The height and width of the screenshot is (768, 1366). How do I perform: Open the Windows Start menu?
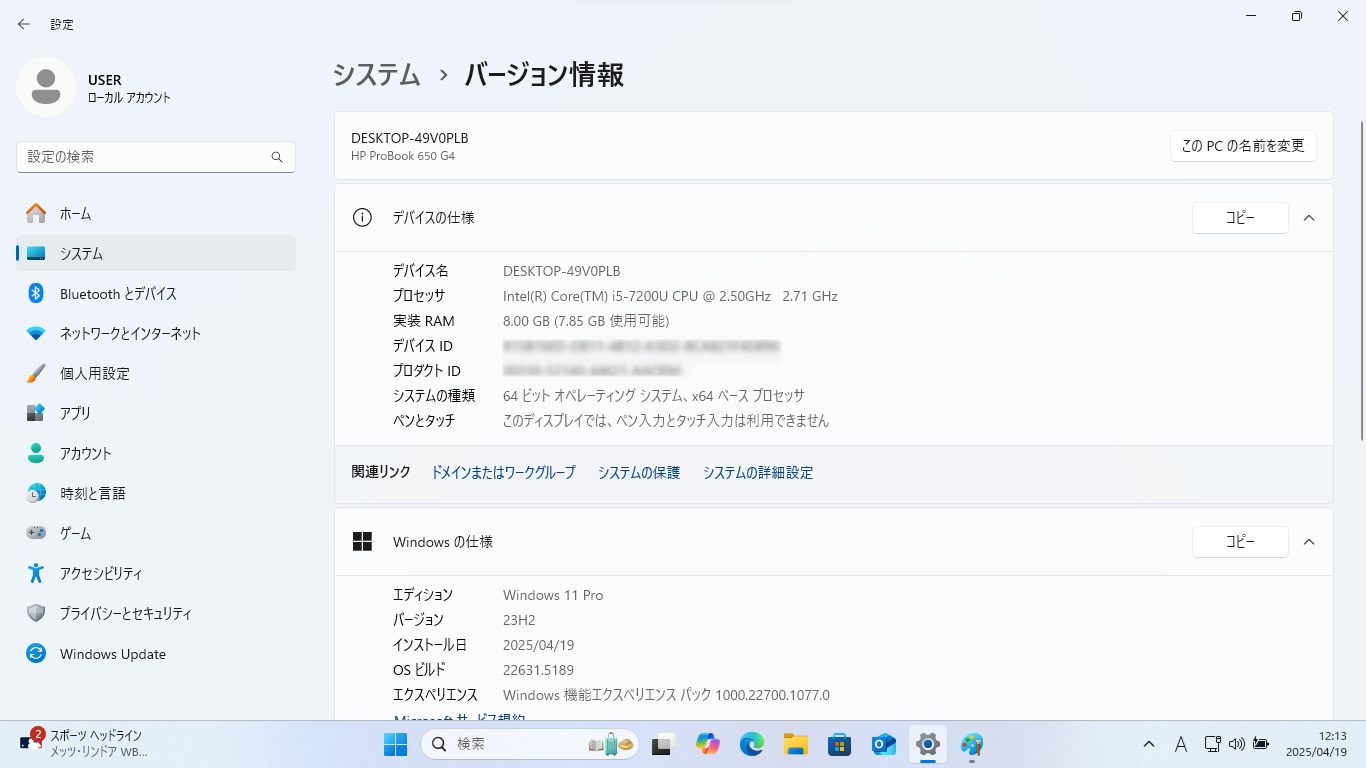click(x=395, y=745)
